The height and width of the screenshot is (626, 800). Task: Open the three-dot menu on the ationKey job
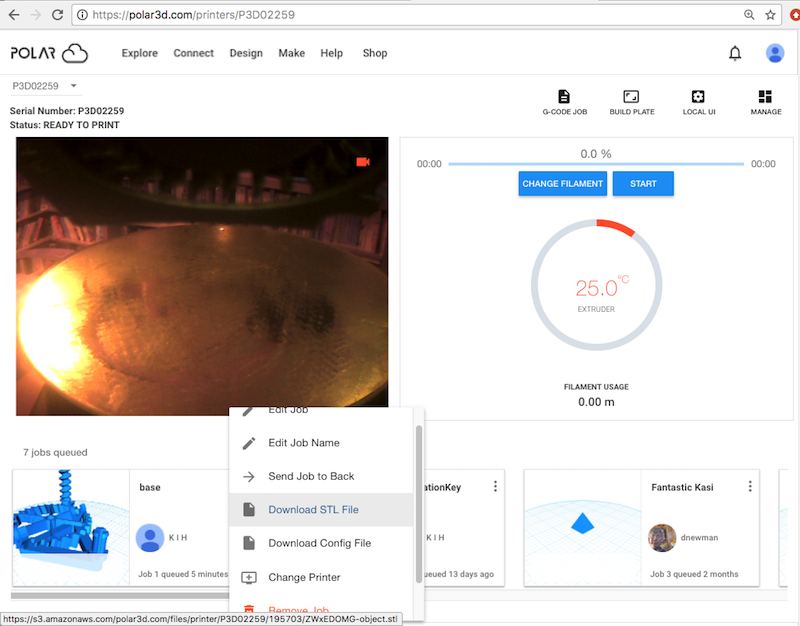pyautogui.click(x=495, y=486)
